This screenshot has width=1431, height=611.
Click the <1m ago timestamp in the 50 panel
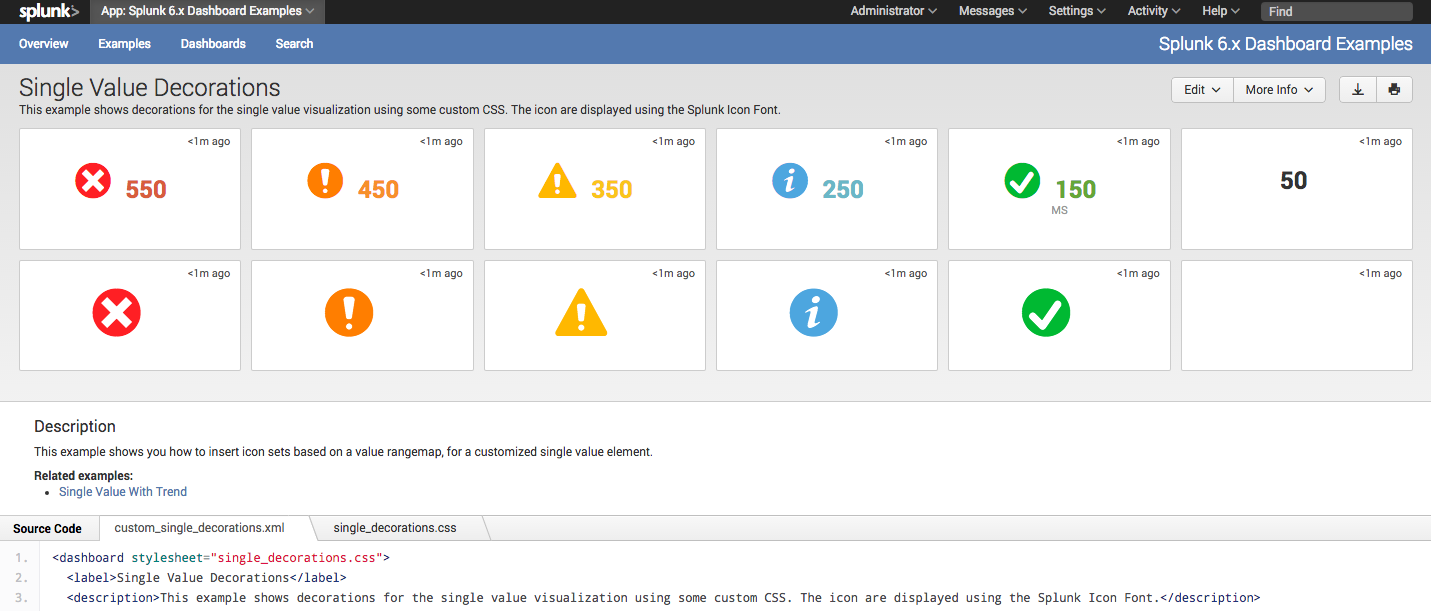click(x=1380, y=141)
